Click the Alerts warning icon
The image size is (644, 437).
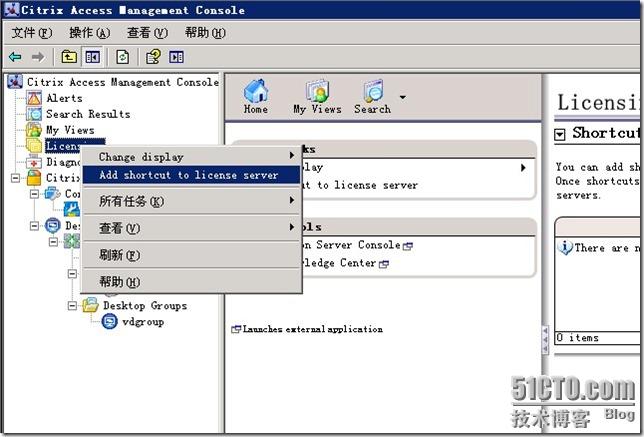34,98
